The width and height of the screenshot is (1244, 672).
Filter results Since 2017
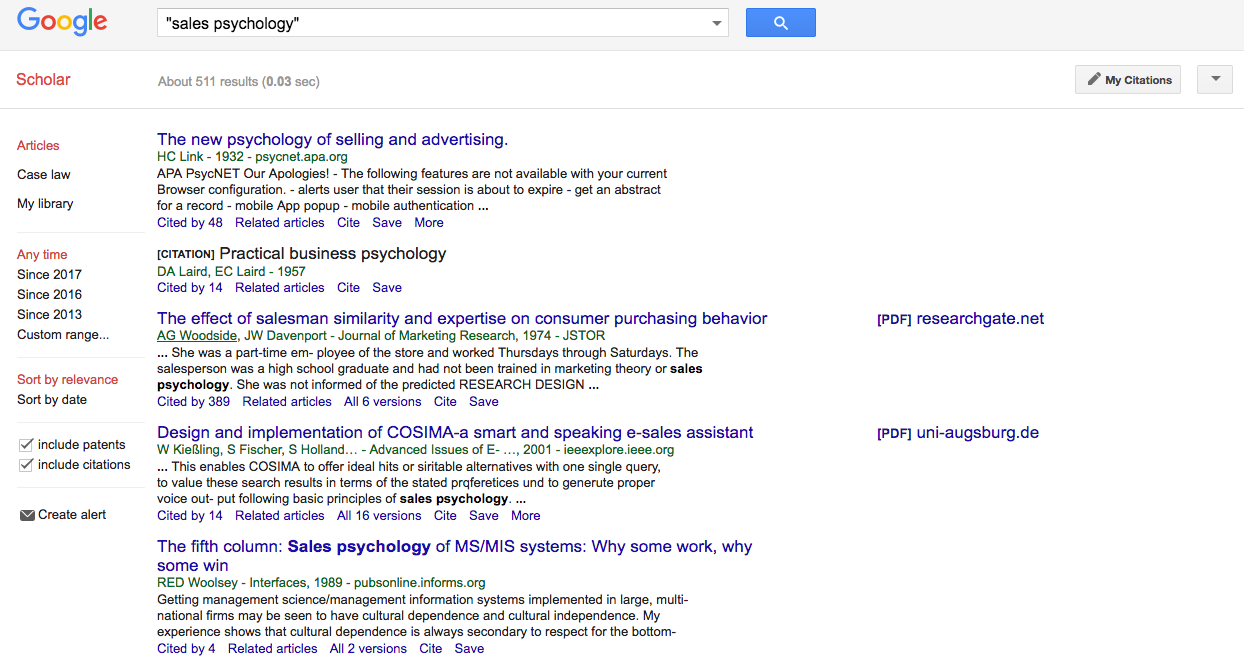(49, 275)
